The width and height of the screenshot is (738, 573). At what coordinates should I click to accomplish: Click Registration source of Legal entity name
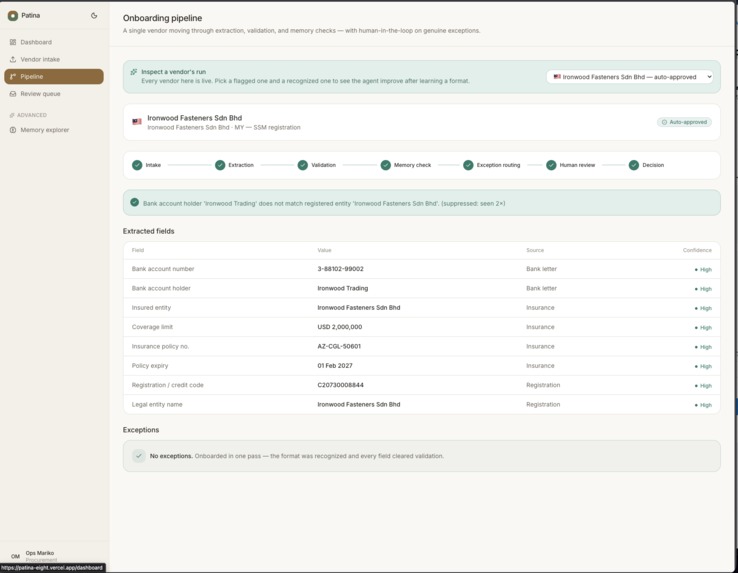(543, 404)
